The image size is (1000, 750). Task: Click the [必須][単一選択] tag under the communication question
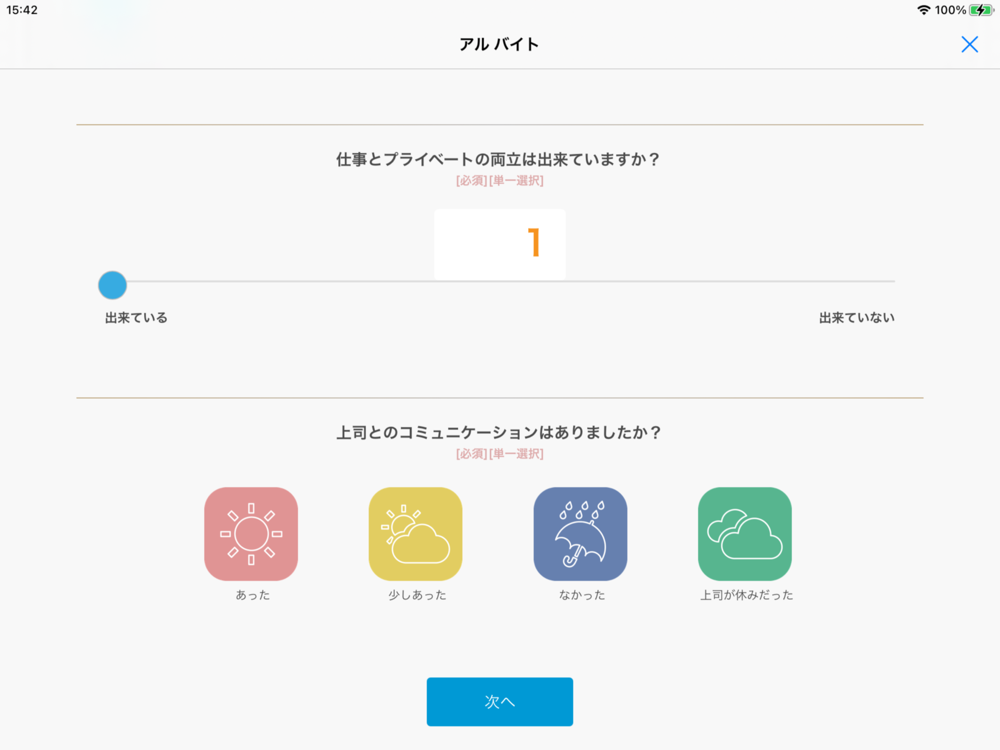[x=500, y=454]
